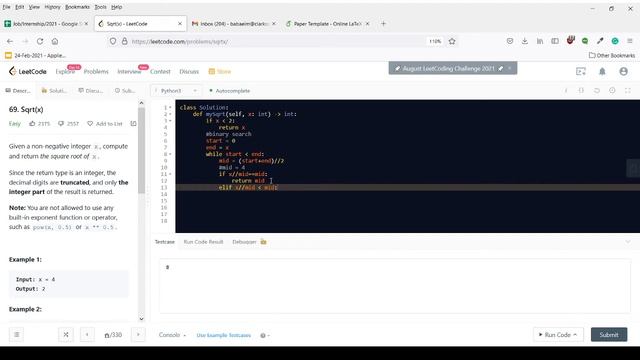
Task: Open the Other Bookmarks folder
Action: click(612, 55)
